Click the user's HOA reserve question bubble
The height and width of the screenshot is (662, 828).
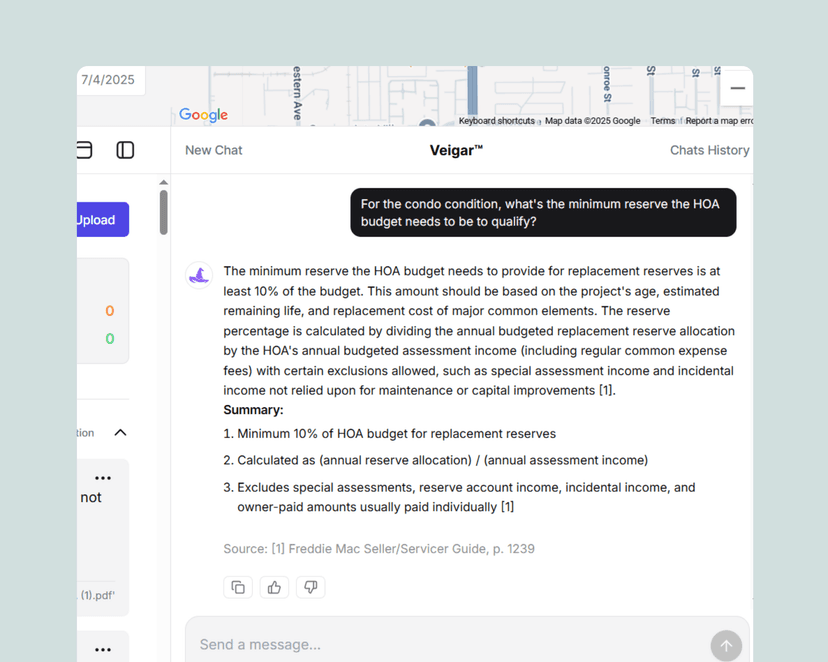(543, 212)
